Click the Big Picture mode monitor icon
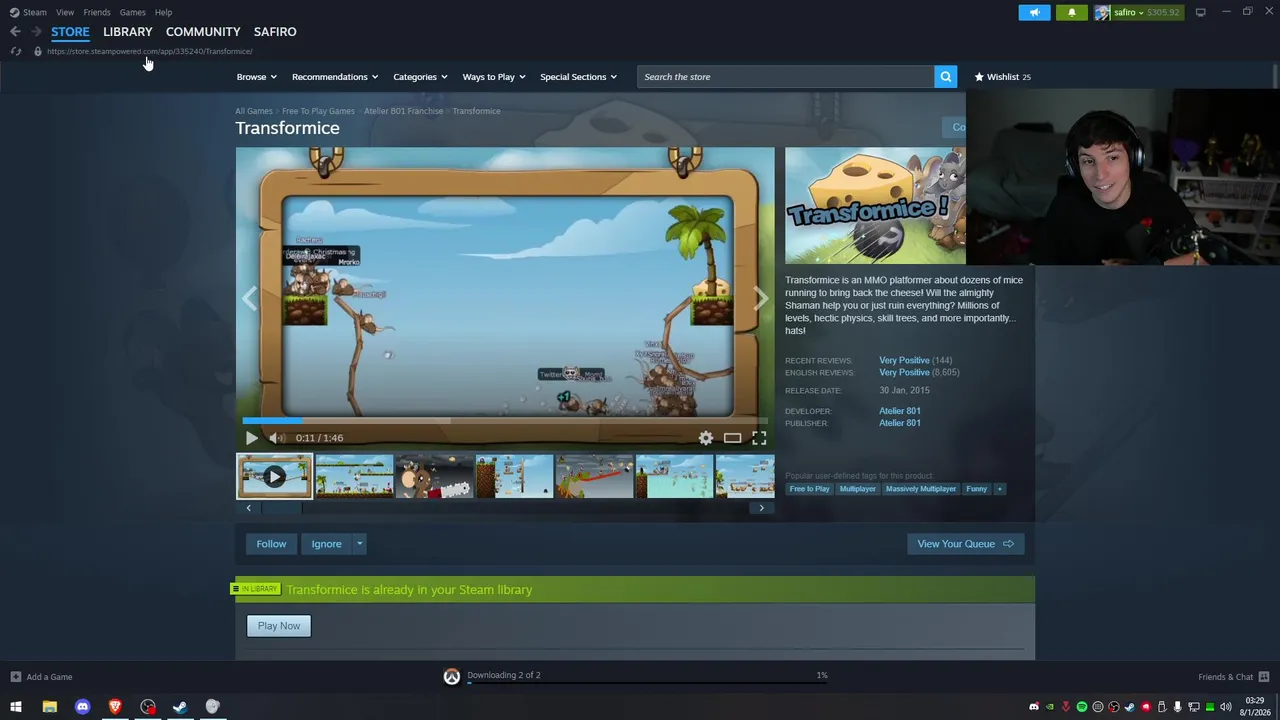 (1200, 12)
